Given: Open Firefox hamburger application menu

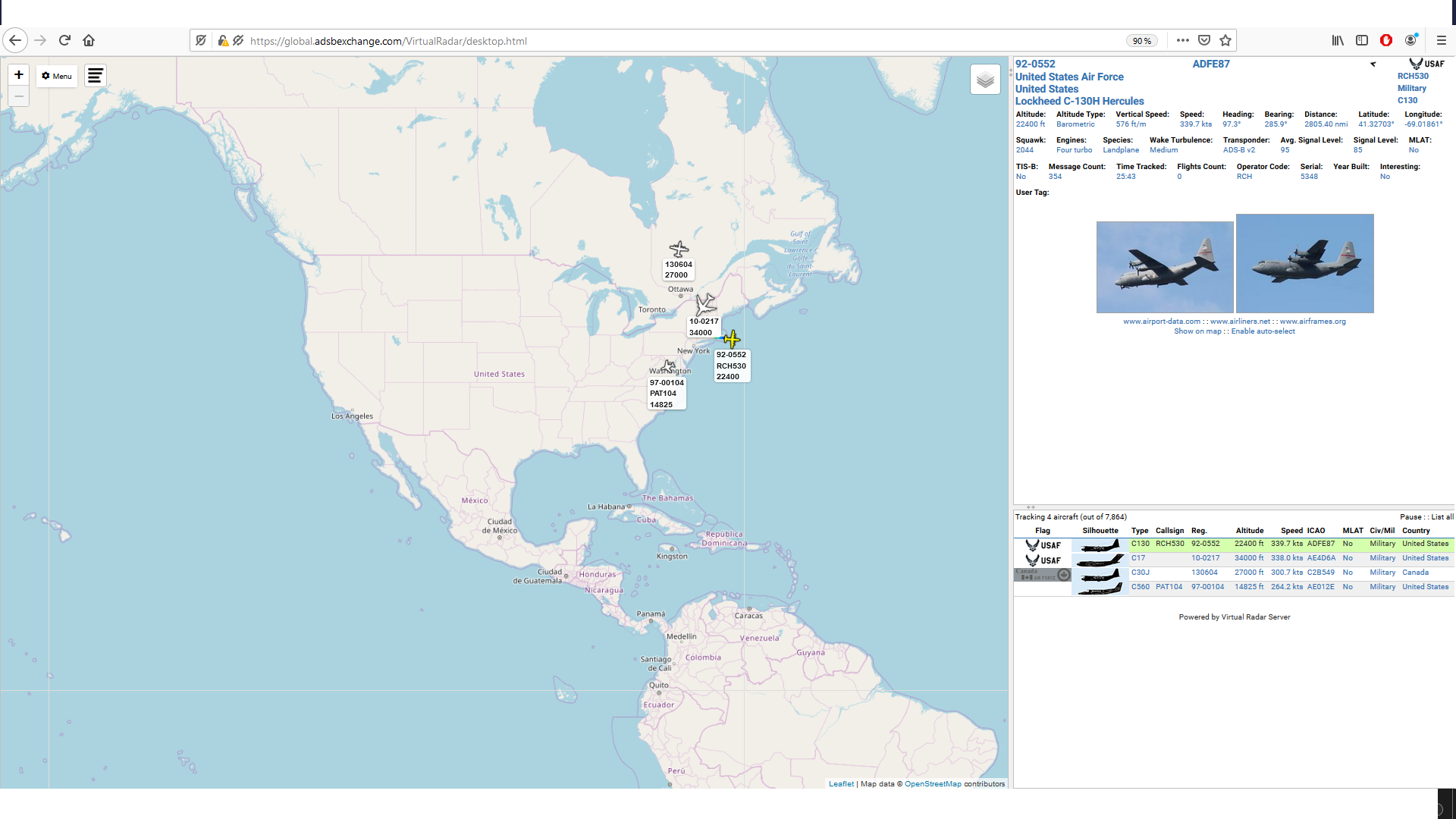Looking at the screenshot, I should coord(1442,41).
